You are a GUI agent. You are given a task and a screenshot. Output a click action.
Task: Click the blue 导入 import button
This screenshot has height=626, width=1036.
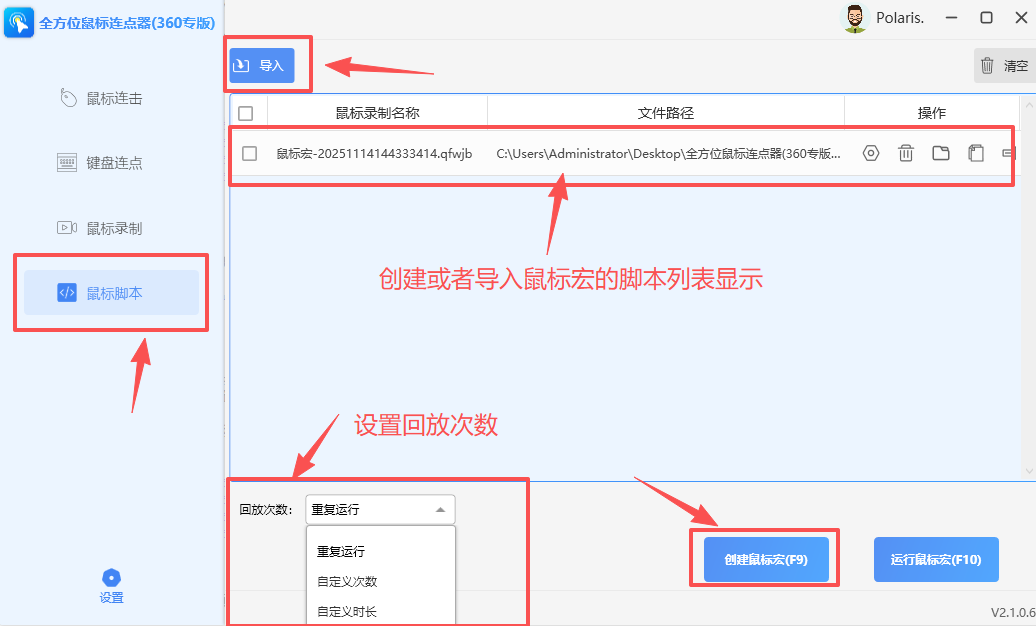coord(262,66)
